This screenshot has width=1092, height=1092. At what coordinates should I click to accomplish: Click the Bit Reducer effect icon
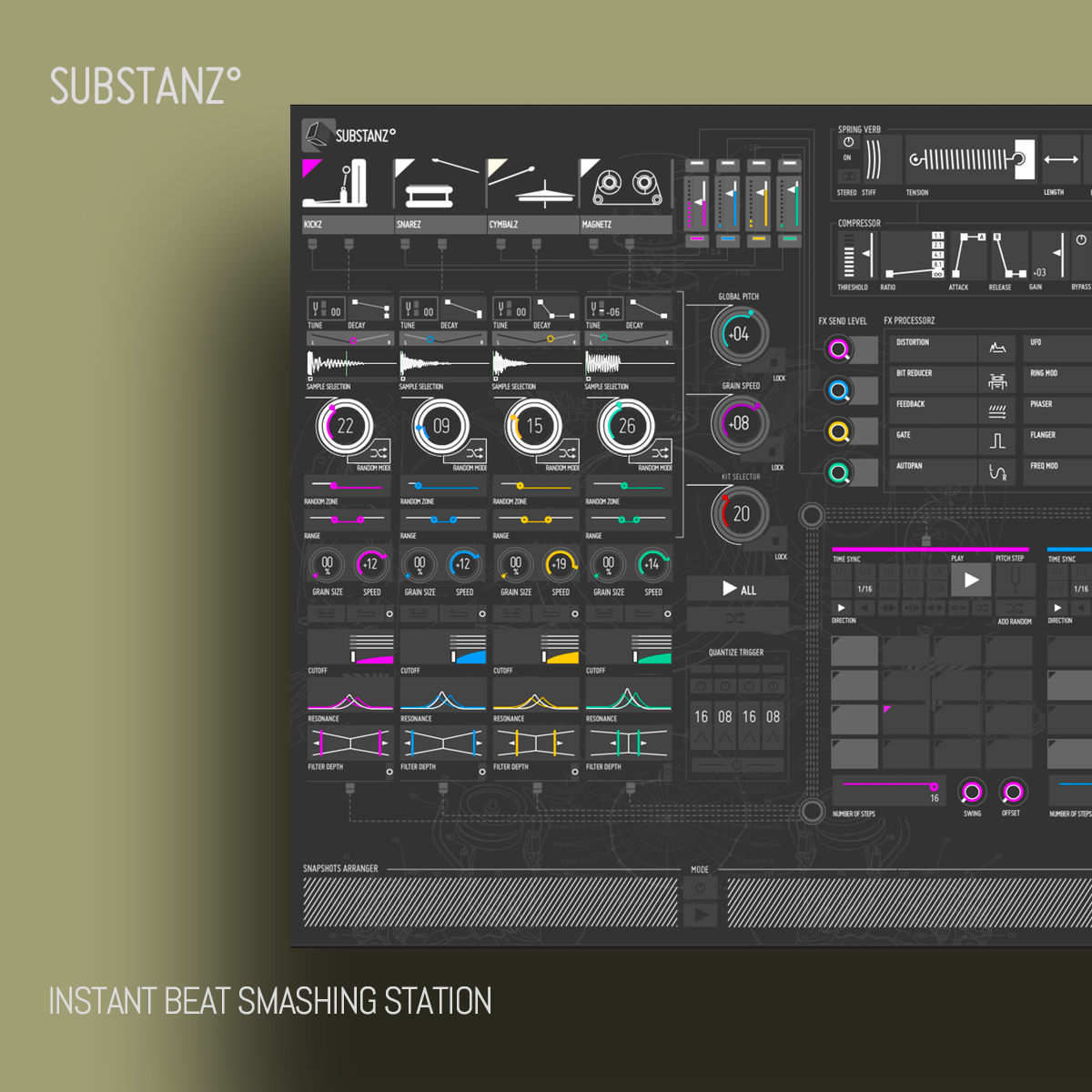tap(998, 379)
